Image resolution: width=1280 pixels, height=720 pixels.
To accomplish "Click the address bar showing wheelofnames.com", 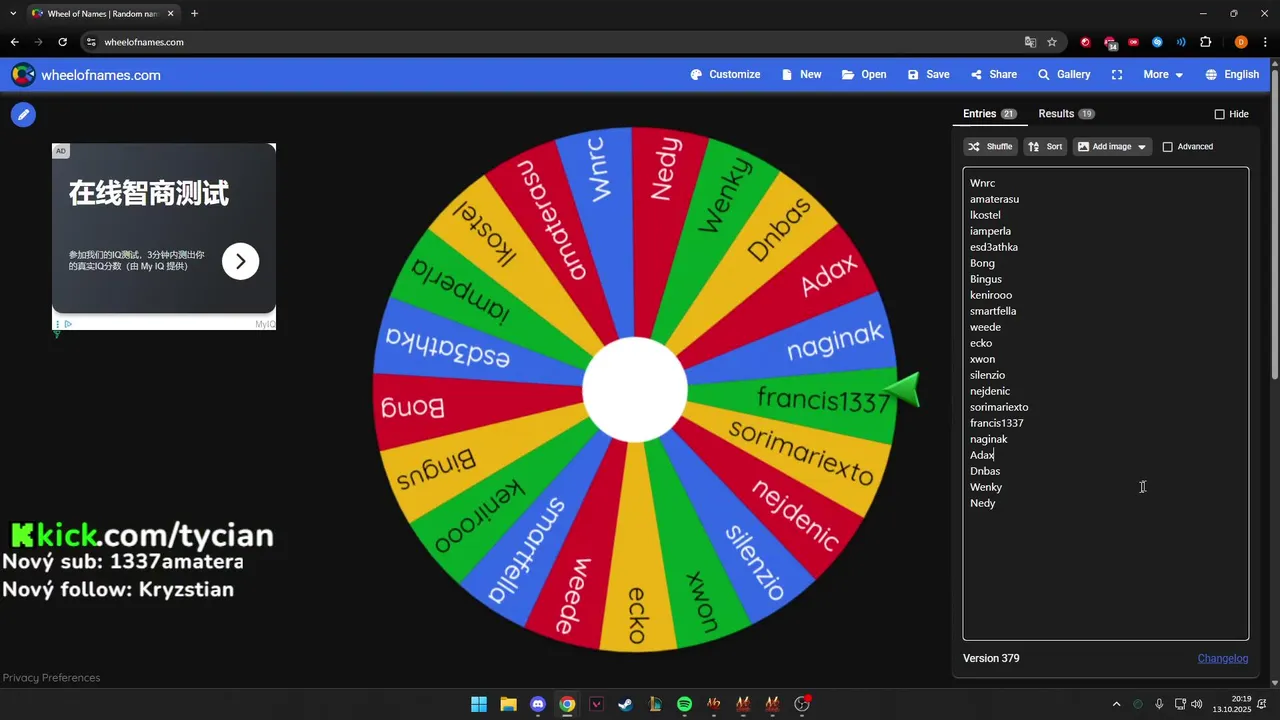I will click(x=560, y=42).
